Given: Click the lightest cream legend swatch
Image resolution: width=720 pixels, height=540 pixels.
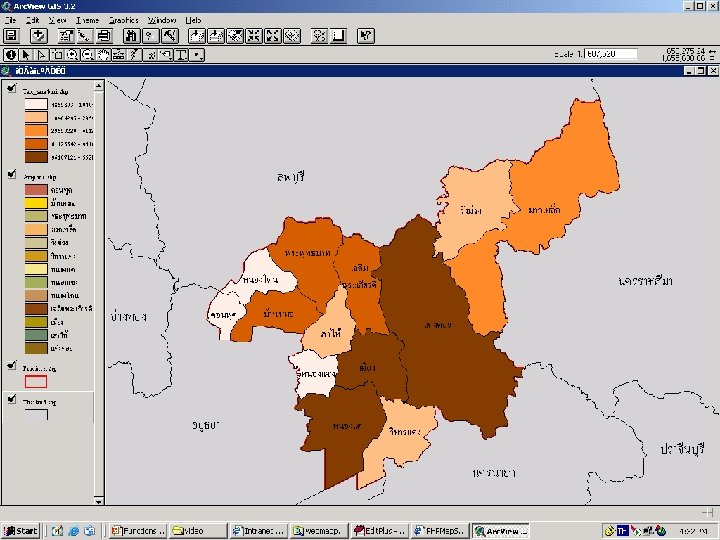Looking at the screenshot, I should [x=36, y=104].
